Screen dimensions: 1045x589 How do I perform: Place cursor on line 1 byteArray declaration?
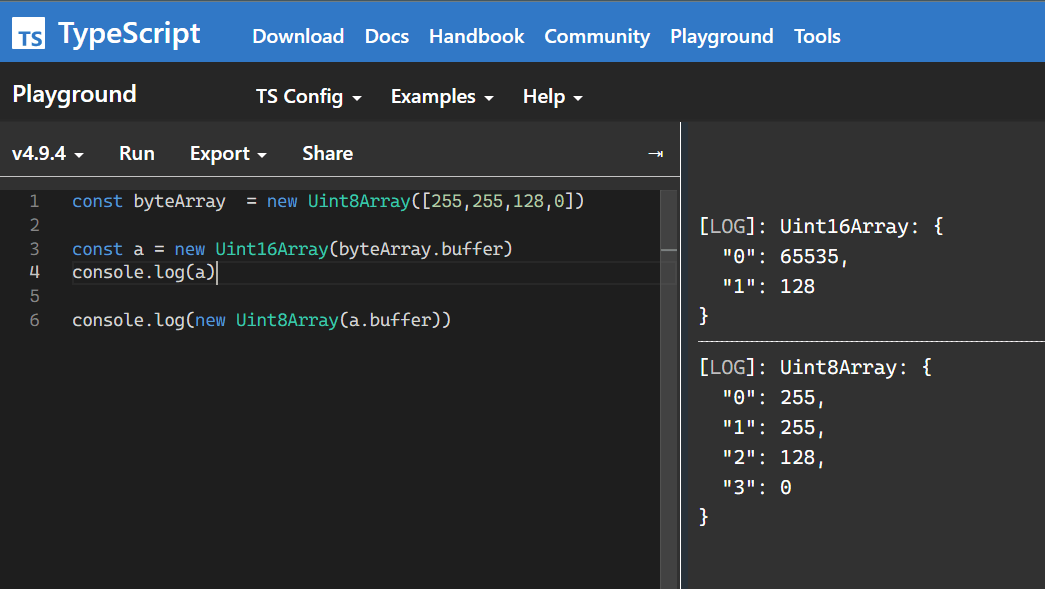tap(328, 201)
